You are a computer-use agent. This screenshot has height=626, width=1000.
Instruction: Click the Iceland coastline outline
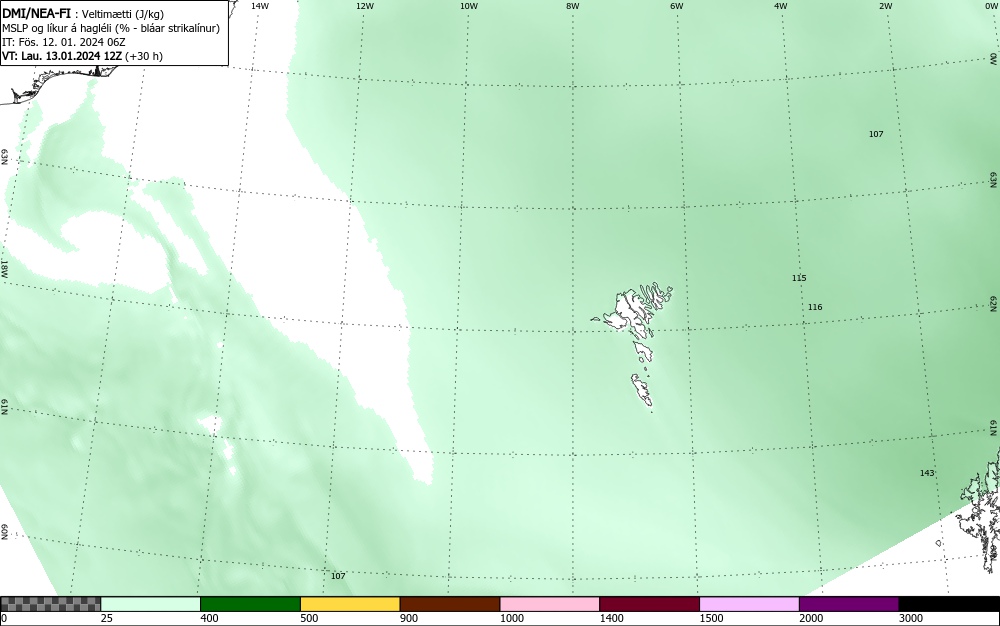pyautogui.click(x=61, y=83)
